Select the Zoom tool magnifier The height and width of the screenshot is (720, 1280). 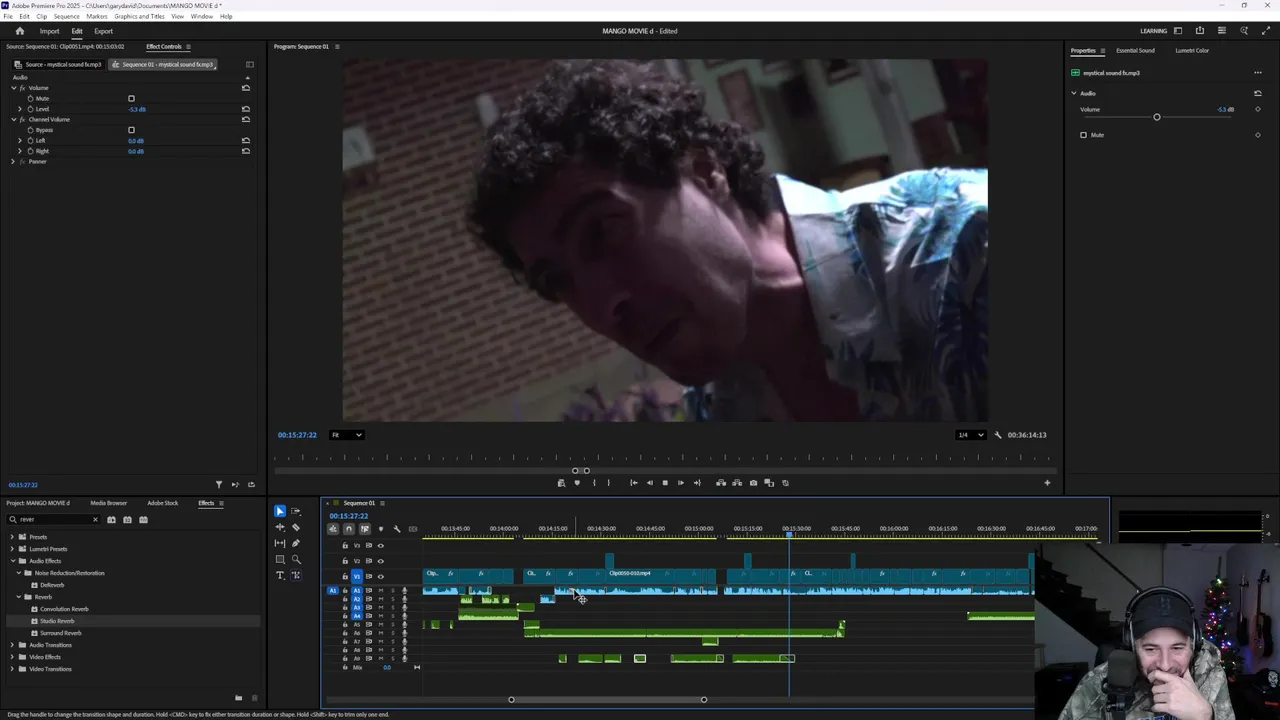click(296, 559)
